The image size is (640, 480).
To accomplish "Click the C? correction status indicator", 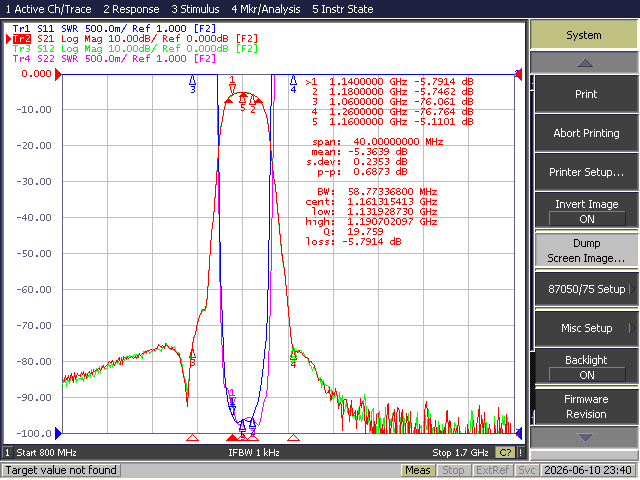I will tap(505, 453).
